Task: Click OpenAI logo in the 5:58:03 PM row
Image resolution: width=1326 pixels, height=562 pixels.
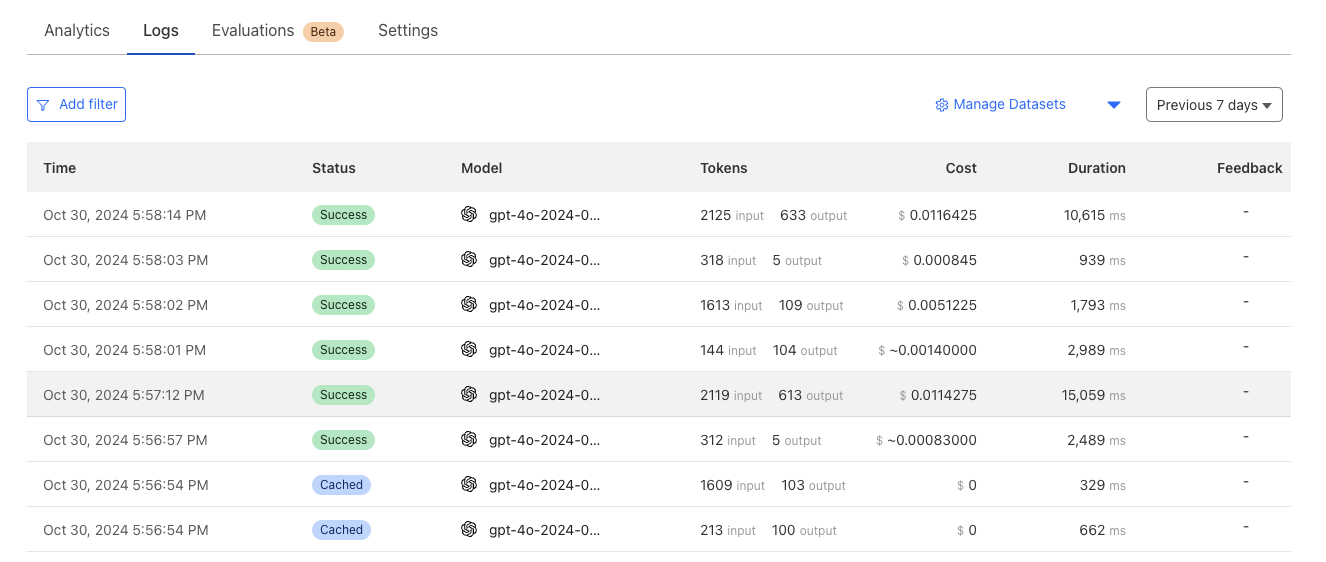Action: click(469, 259)
